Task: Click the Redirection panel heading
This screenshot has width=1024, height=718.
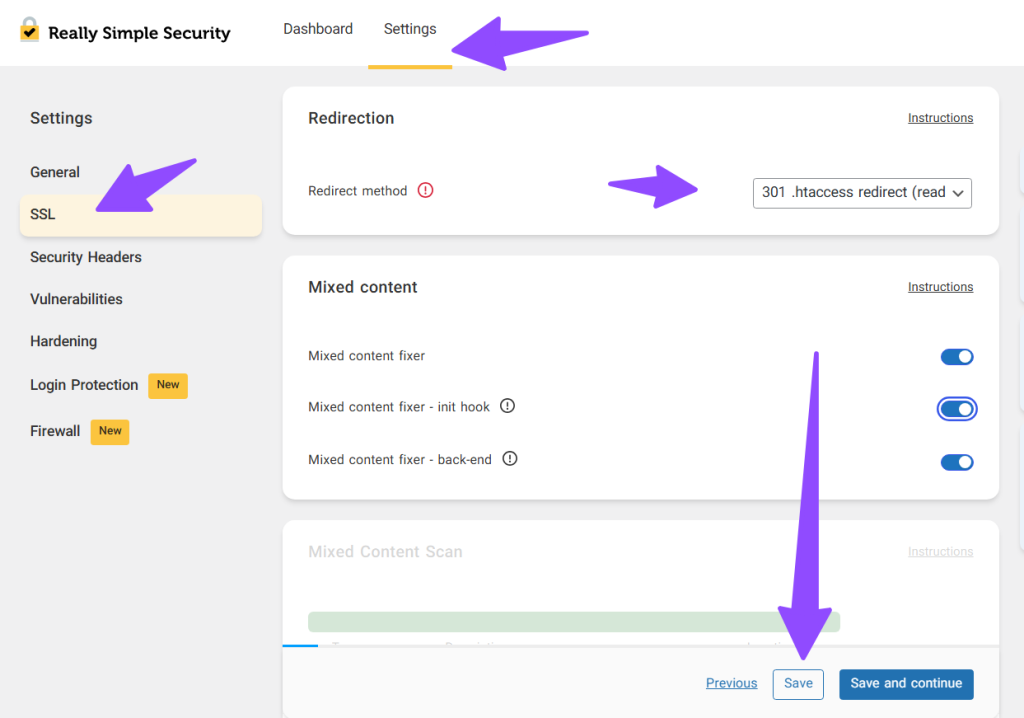Action: (351, 118)
